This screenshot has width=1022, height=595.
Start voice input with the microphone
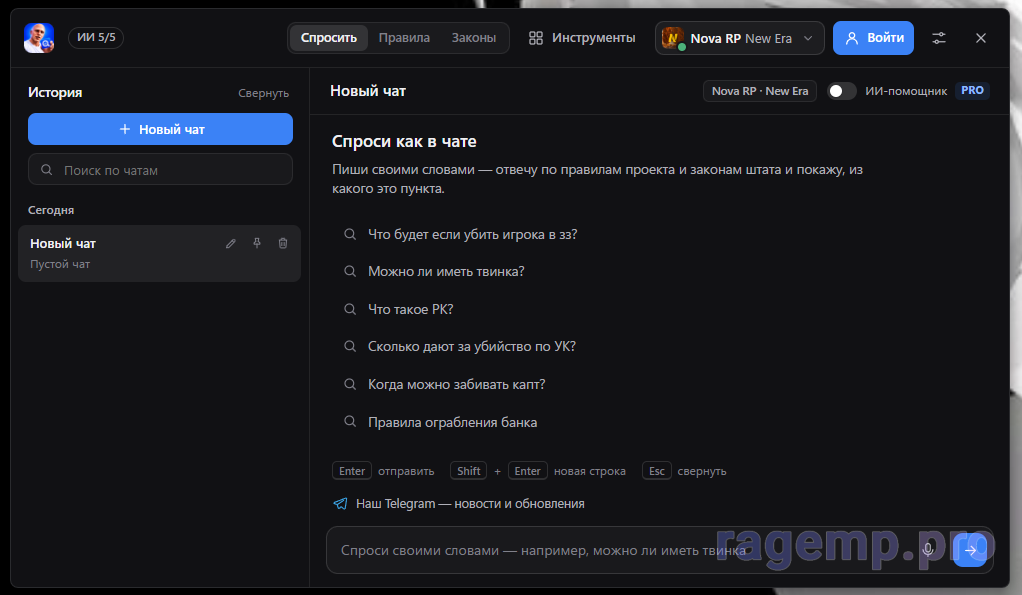pos(928,549)
